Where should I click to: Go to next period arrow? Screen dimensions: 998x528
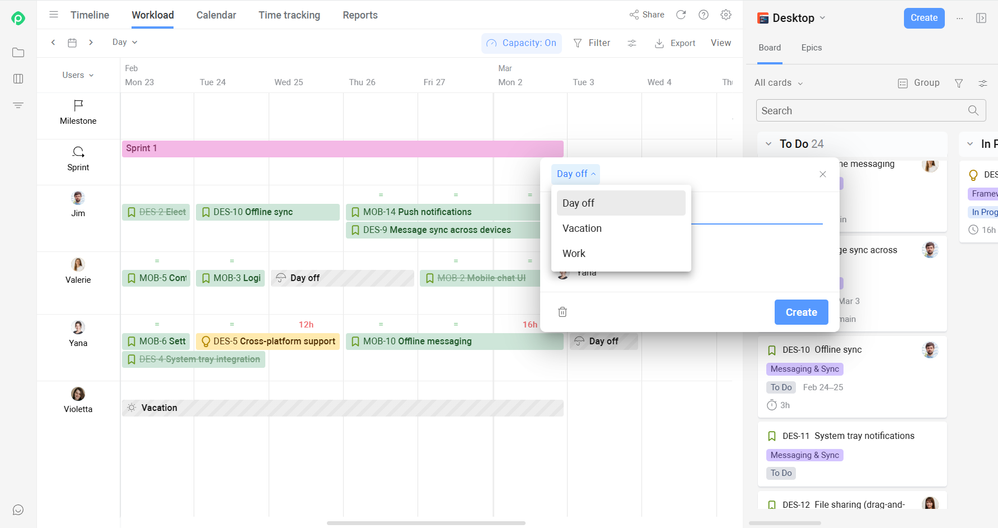coord(91,43)
